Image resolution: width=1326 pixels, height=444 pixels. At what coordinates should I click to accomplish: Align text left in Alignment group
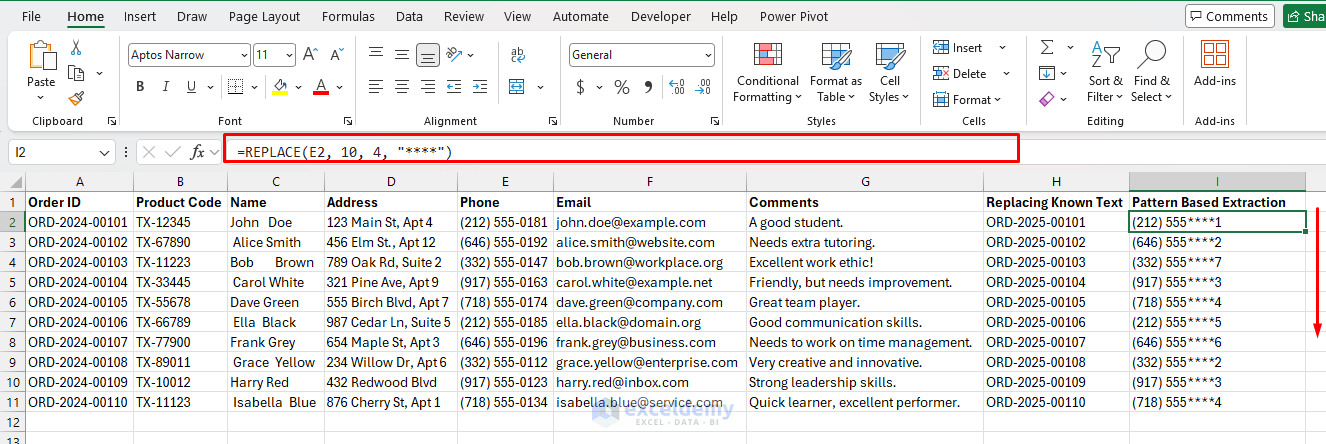pos(376,86)
